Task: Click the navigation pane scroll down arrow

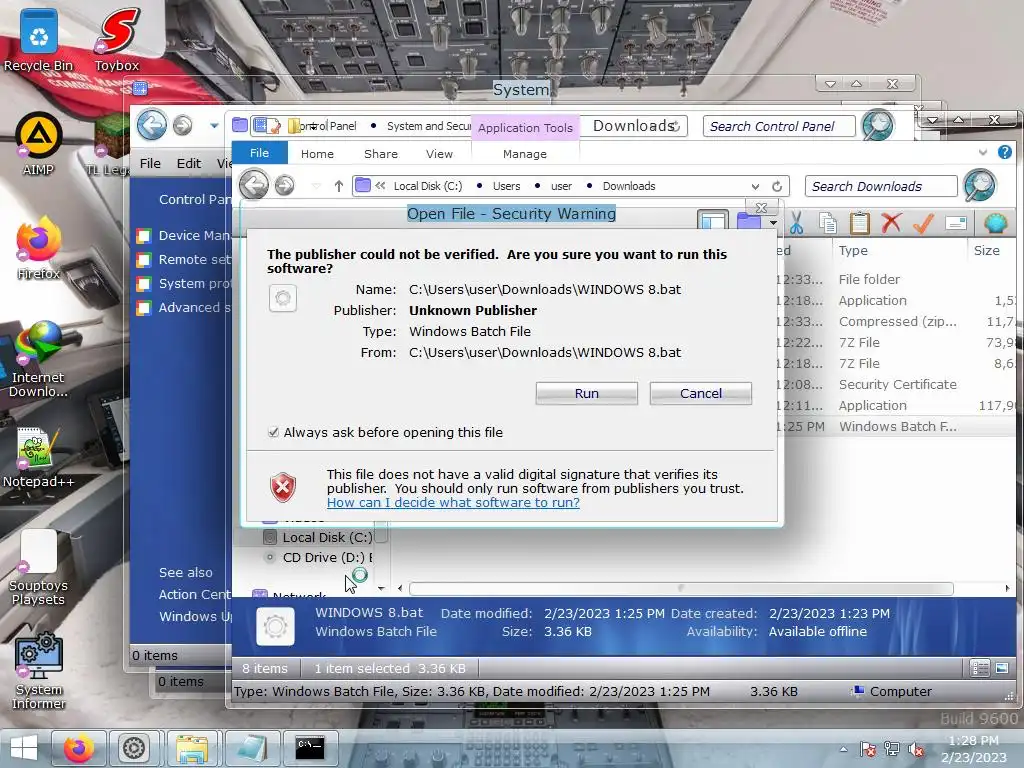Action: (381, 588)
